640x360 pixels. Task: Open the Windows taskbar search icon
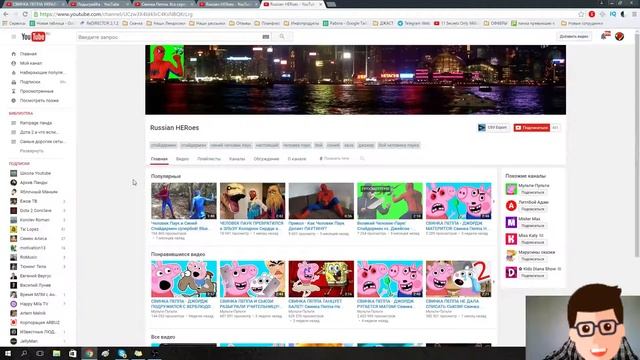pyautogui.click(x=24, y=353)
